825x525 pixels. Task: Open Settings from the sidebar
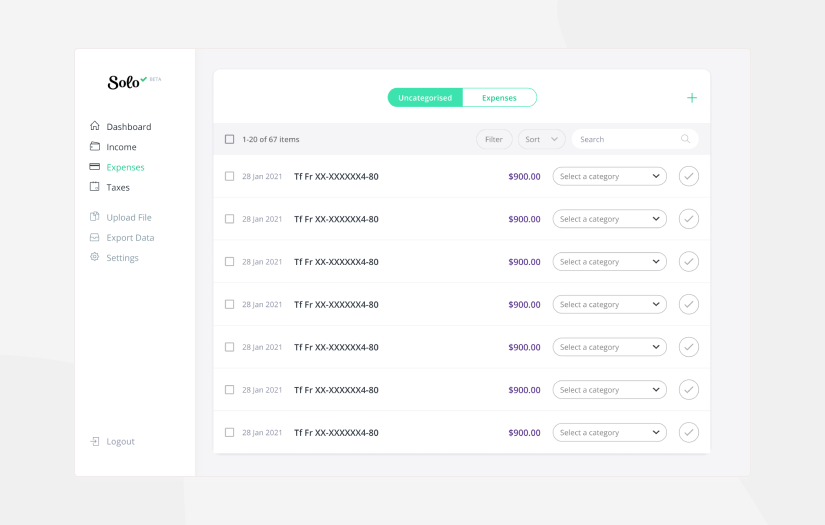click(114, 257)
